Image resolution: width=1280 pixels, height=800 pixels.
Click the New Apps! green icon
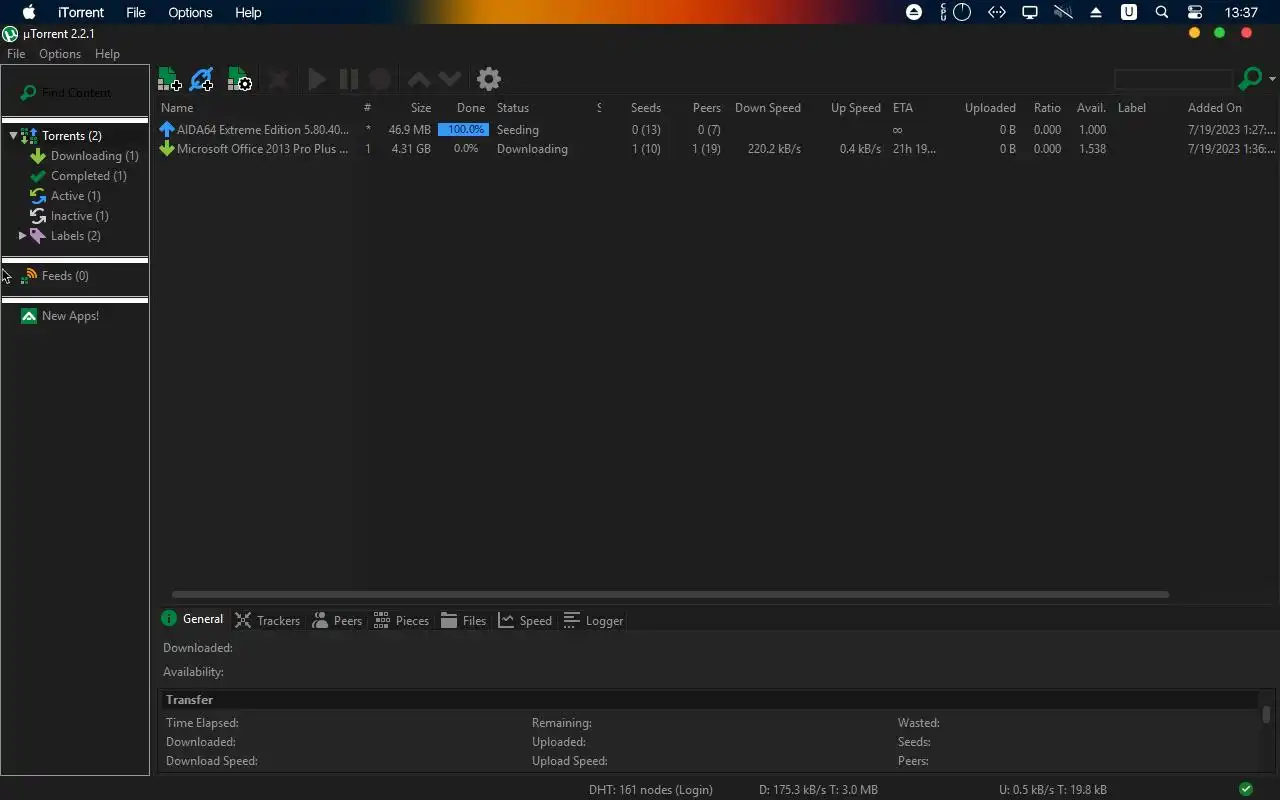pos(29,316)
